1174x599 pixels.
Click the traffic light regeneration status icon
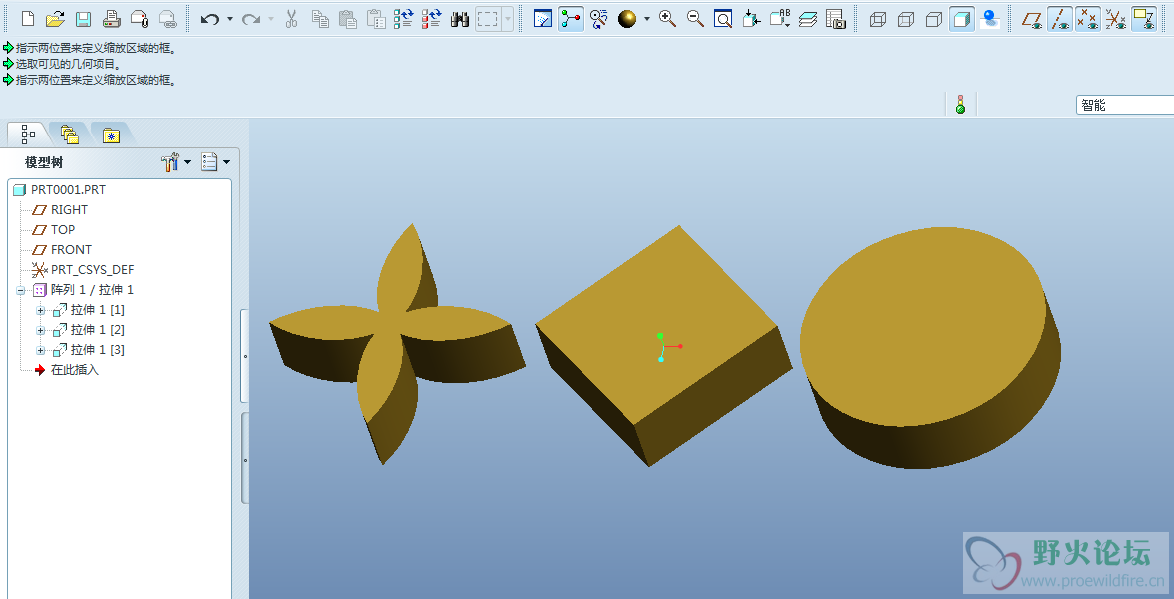point(961,105)
